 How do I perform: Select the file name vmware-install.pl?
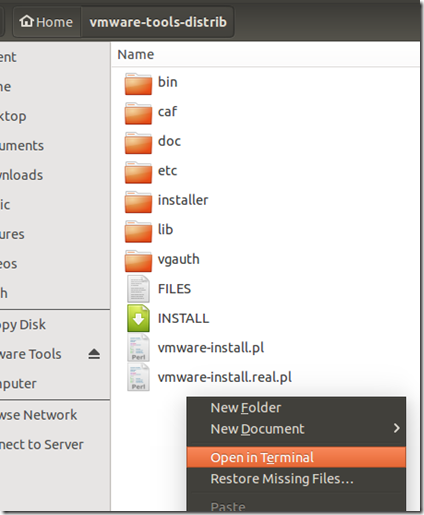211,348
